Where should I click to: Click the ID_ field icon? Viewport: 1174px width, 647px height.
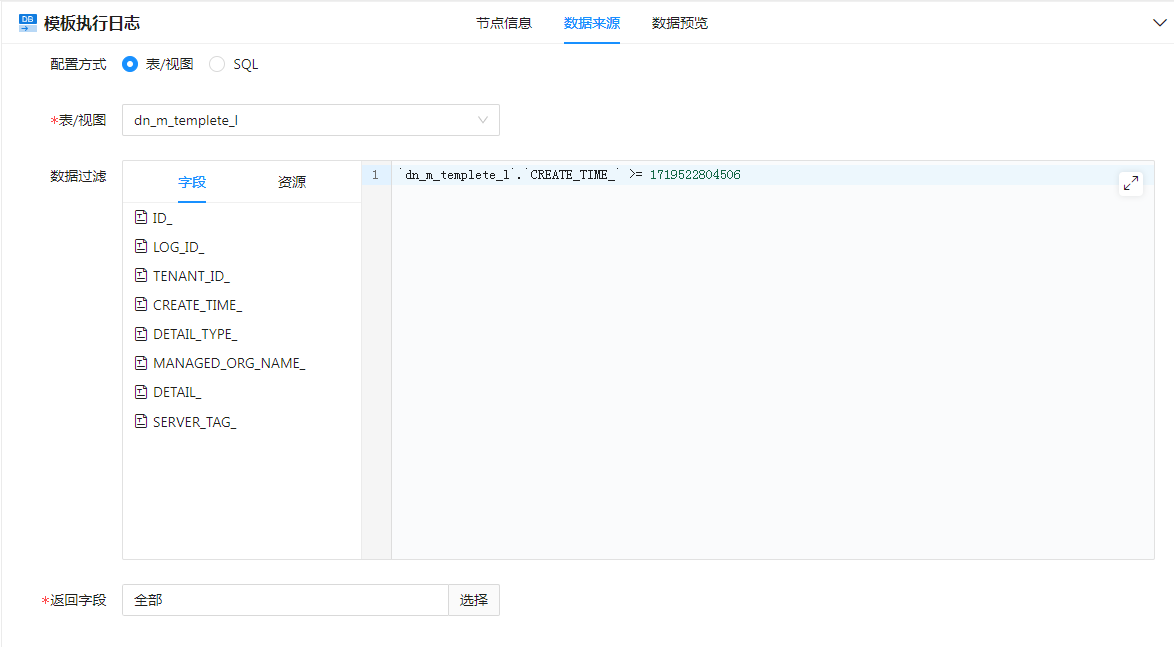[141, 217]
